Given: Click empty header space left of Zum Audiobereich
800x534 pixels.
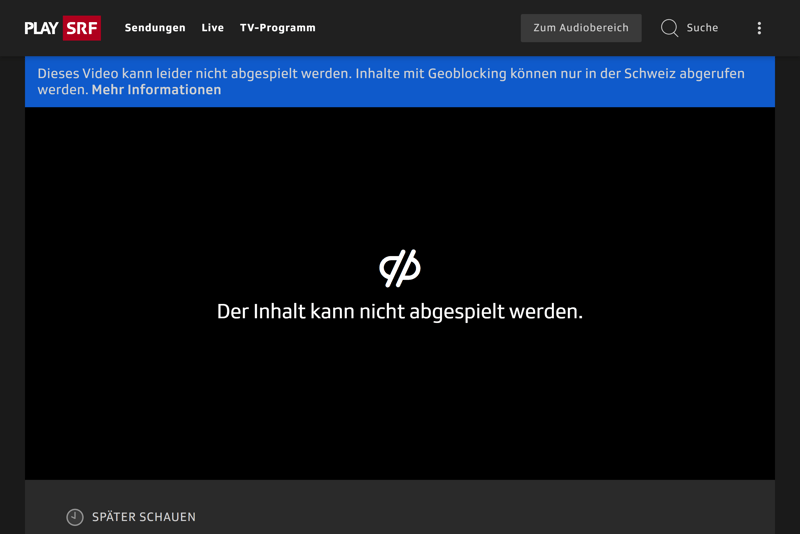Looking at the screenshot, I should (x=420, y=28).
